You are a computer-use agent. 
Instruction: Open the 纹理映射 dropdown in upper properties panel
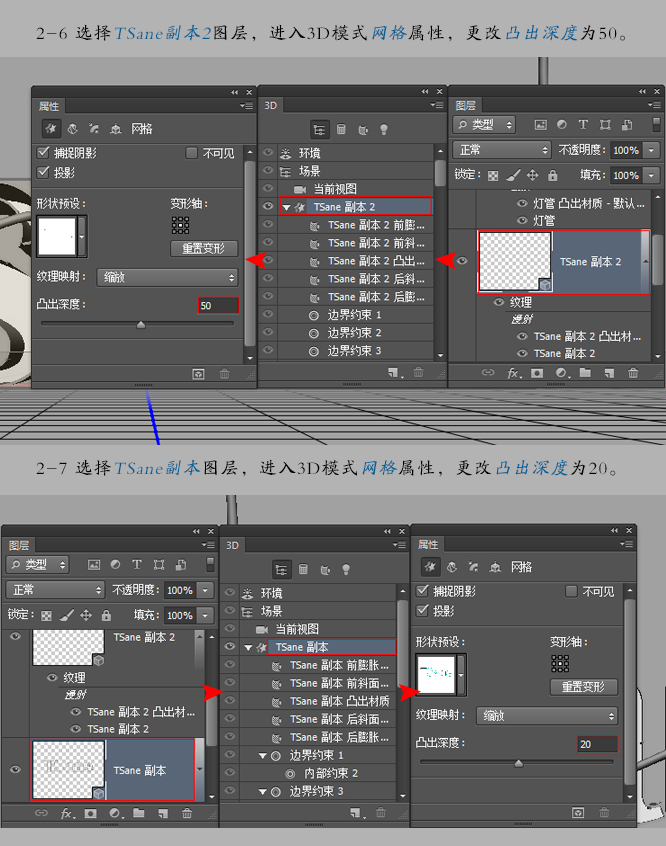pyautogui.click(x=168, y=277)
